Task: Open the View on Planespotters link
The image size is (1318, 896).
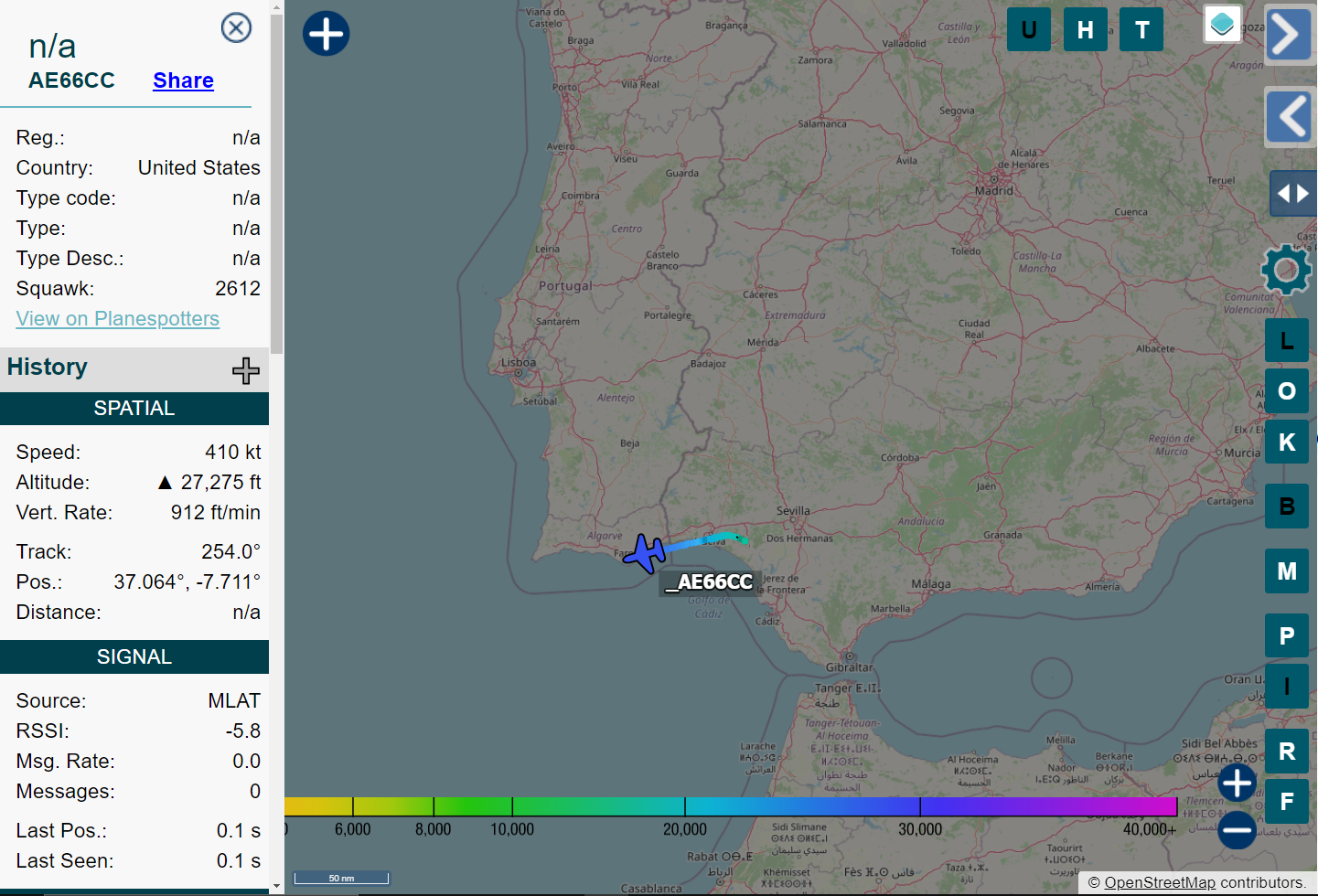Action: (x=118, y=318)
